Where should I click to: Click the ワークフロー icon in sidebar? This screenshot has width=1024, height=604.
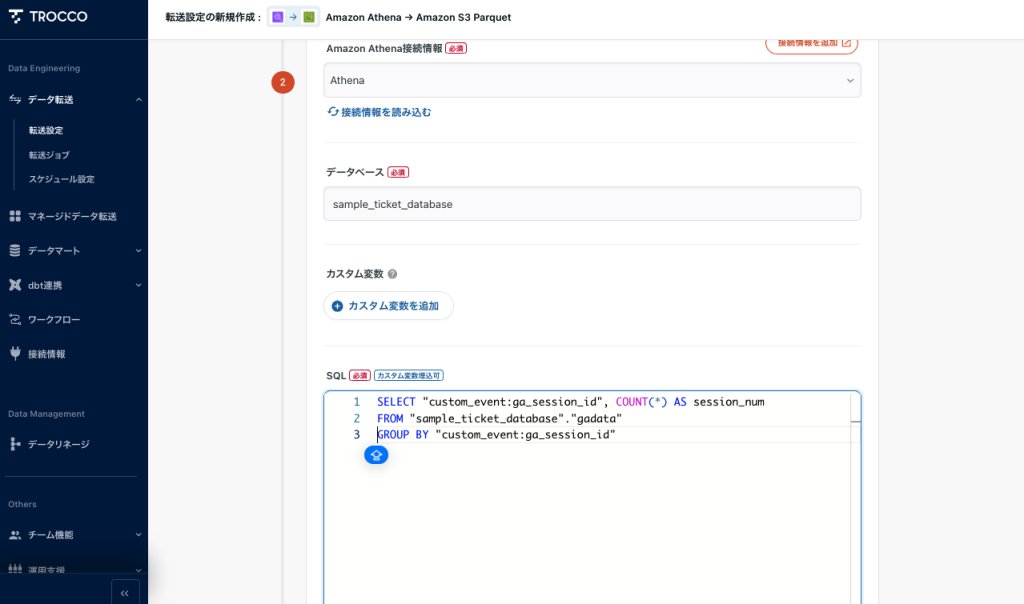15,320
